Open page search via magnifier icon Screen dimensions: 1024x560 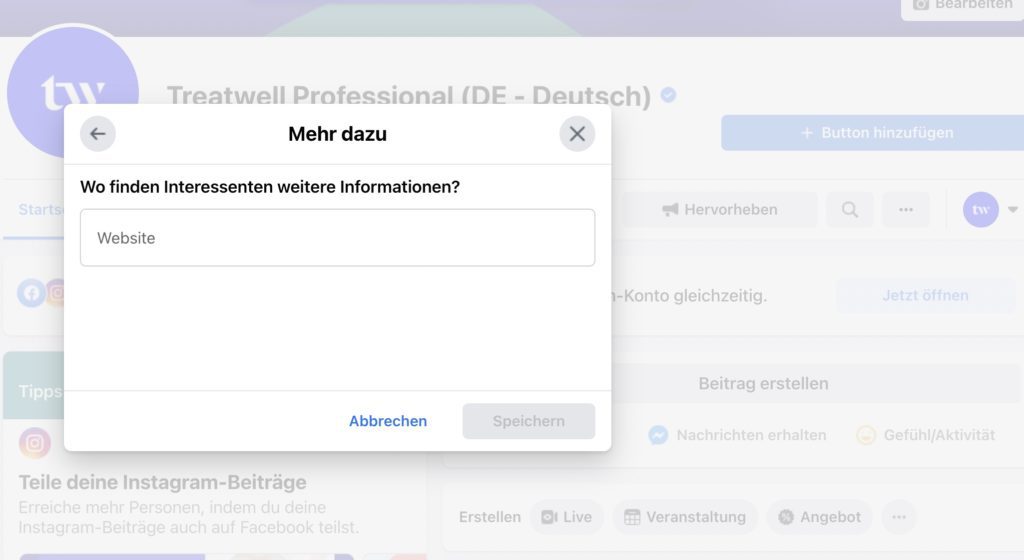click(850, 210)
